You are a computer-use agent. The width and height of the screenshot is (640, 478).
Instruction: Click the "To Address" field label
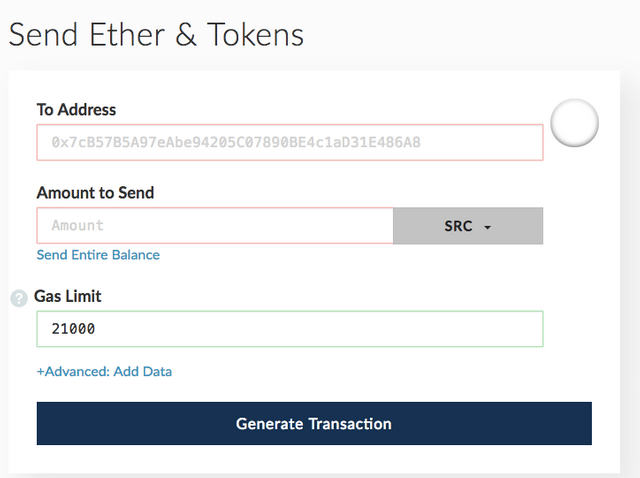(x=76, y=109)
